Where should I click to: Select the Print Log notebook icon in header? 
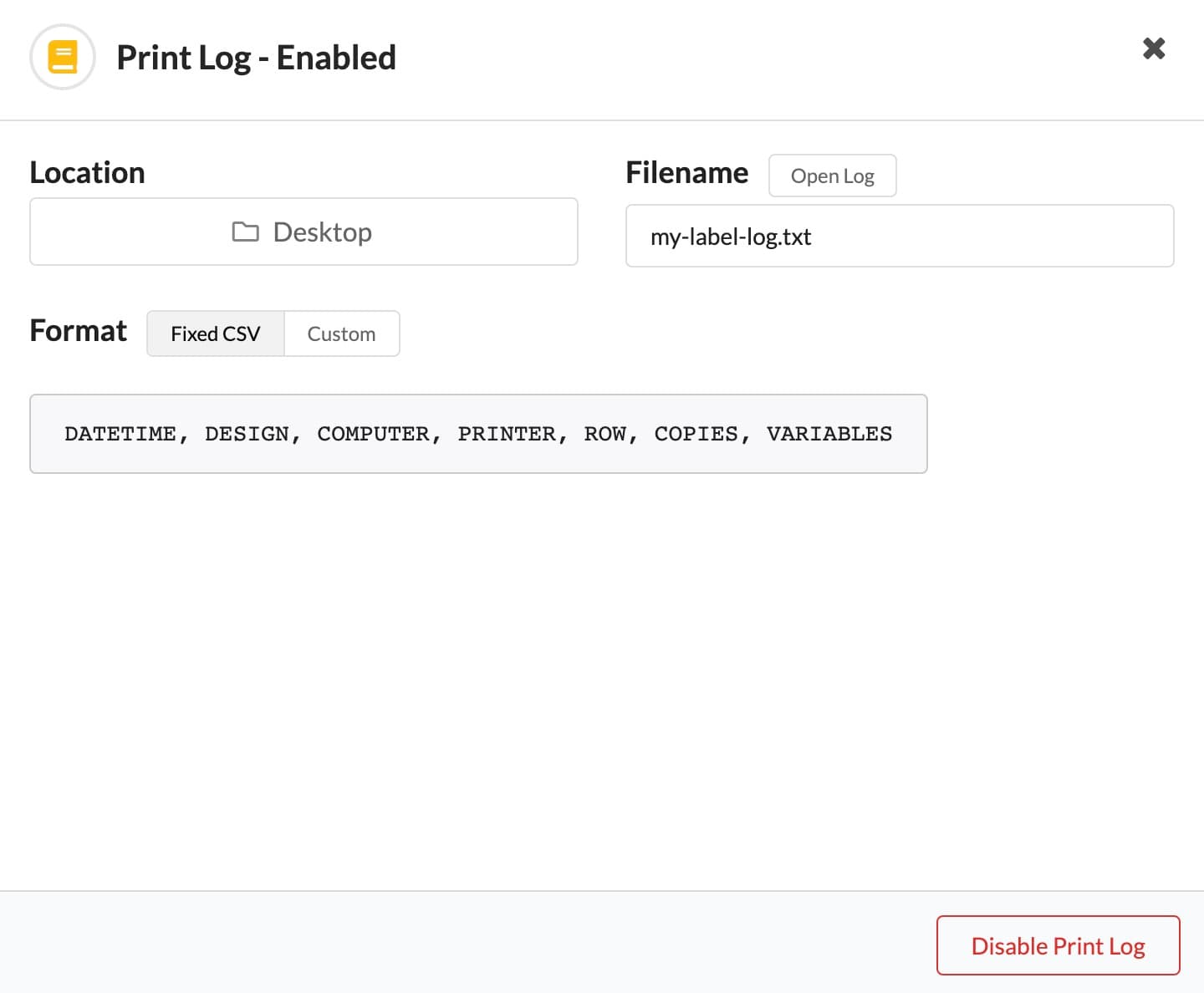(63, 57)
